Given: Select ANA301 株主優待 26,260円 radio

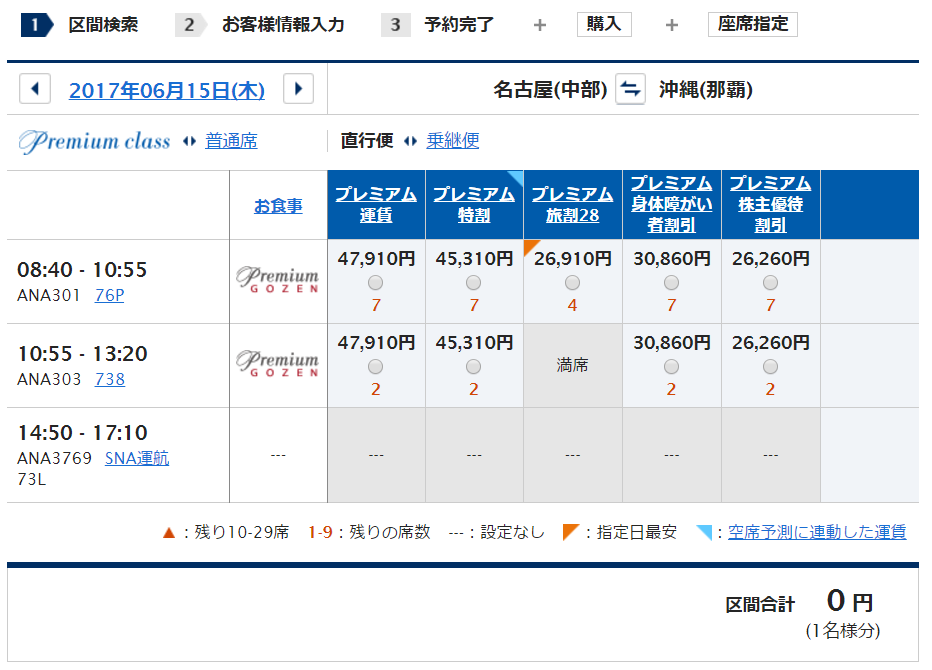Looking at the screenshot, I should [770, 282].
